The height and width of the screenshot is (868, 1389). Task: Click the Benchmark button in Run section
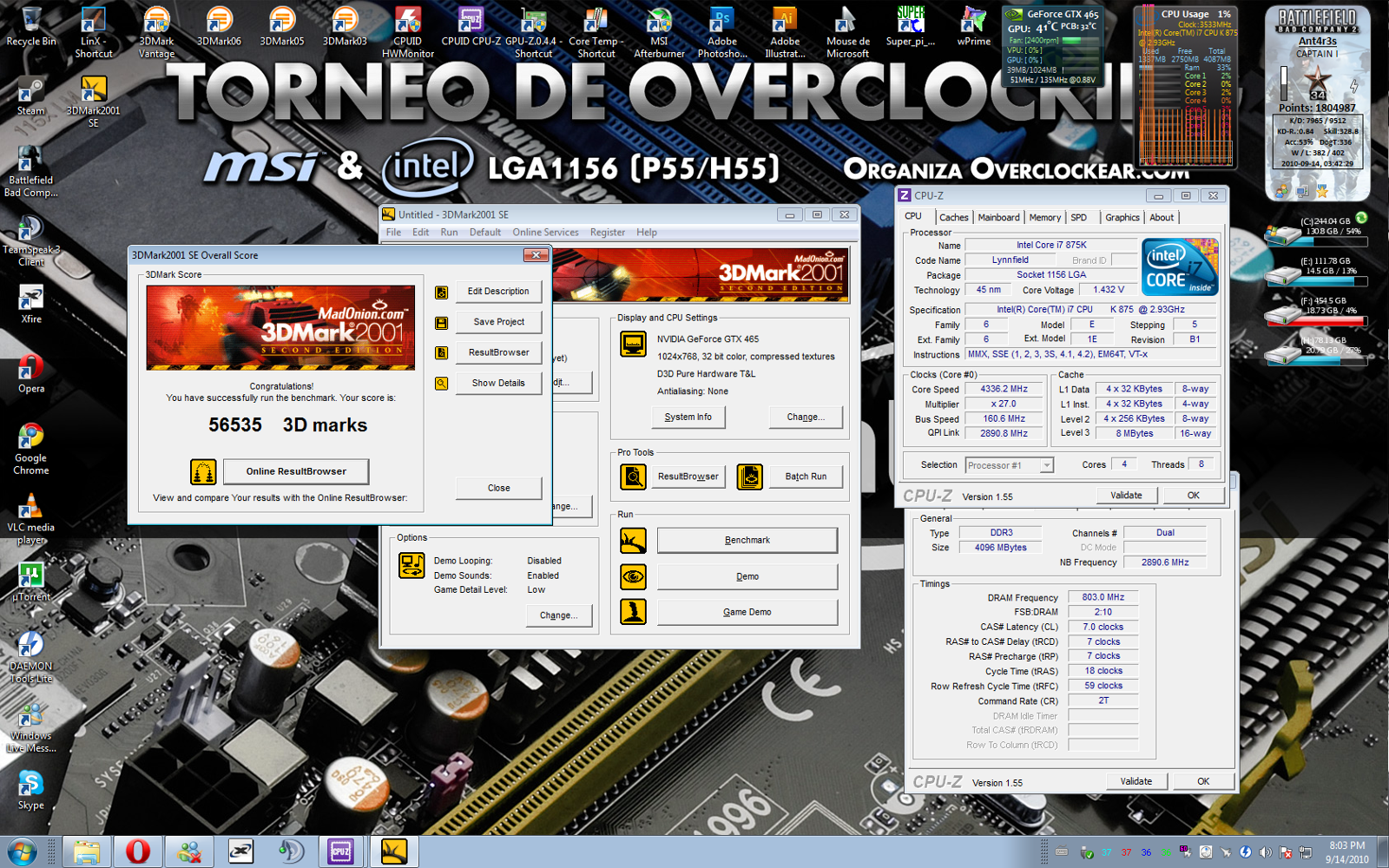pyautogui.click(x=747, y=541)
